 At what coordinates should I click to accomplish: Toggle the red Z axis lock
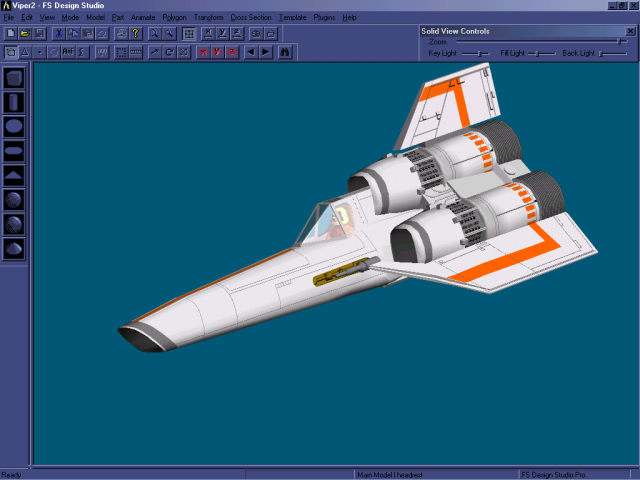tap(232, 52)
